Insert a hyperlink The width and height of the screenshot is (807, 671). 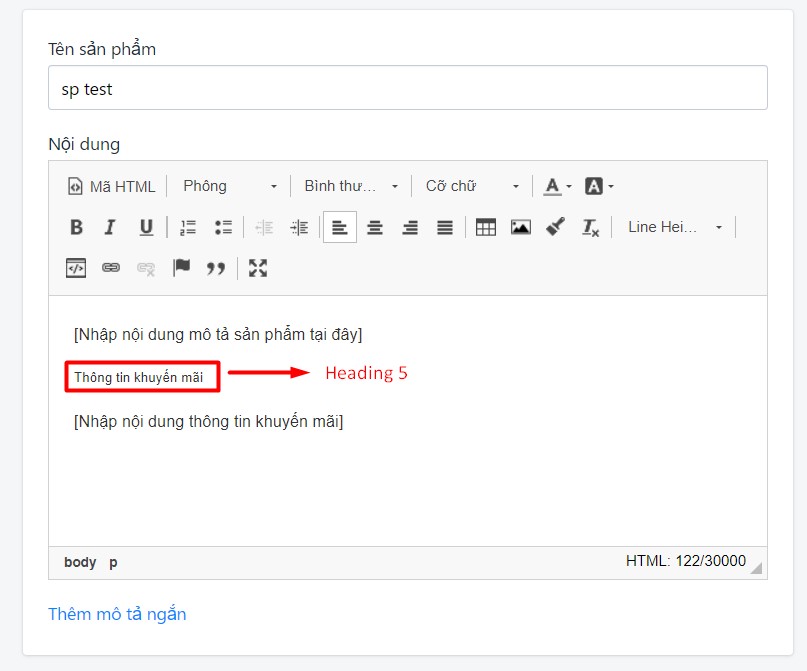111,268
